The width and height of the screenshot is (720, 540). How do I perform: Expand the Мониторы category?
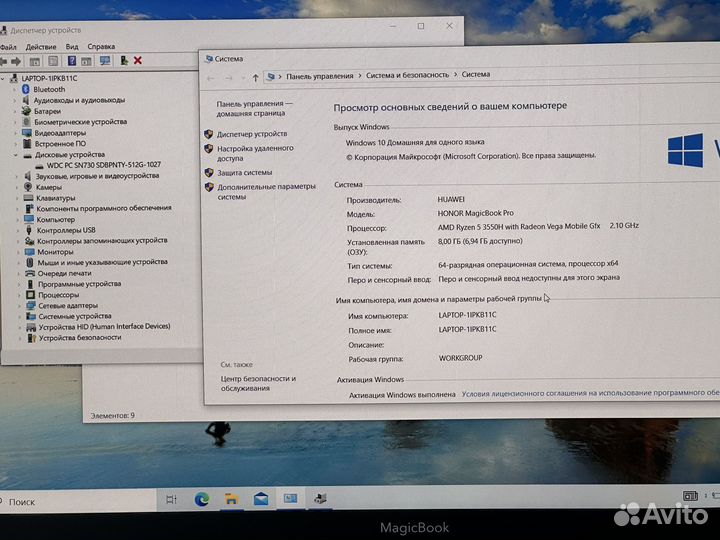(18, 252)
